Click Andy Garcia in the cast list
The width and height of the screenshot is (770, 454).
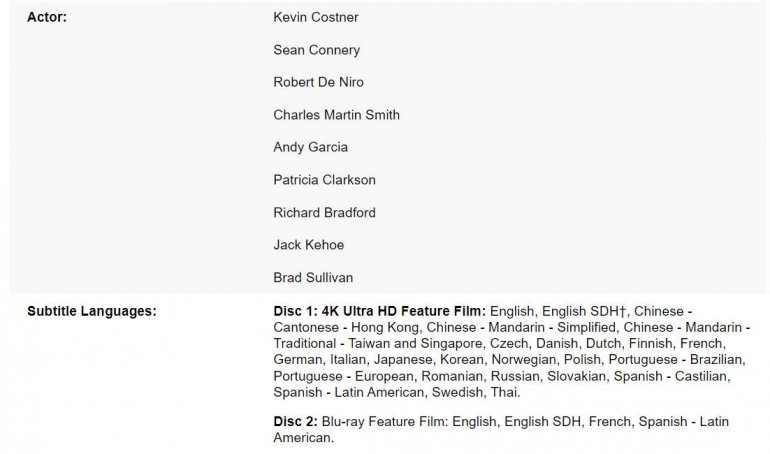(310, 147)
